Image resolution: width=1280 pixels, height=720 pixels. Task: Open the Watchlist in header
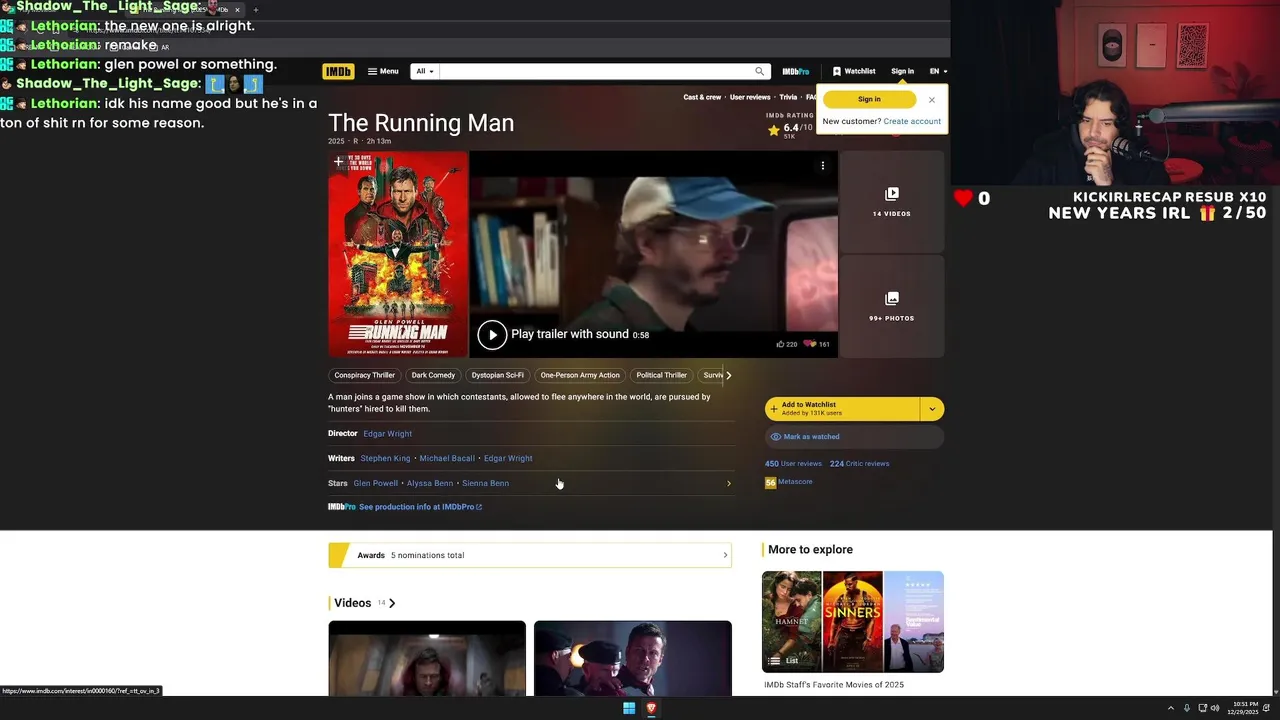[854, 71]
